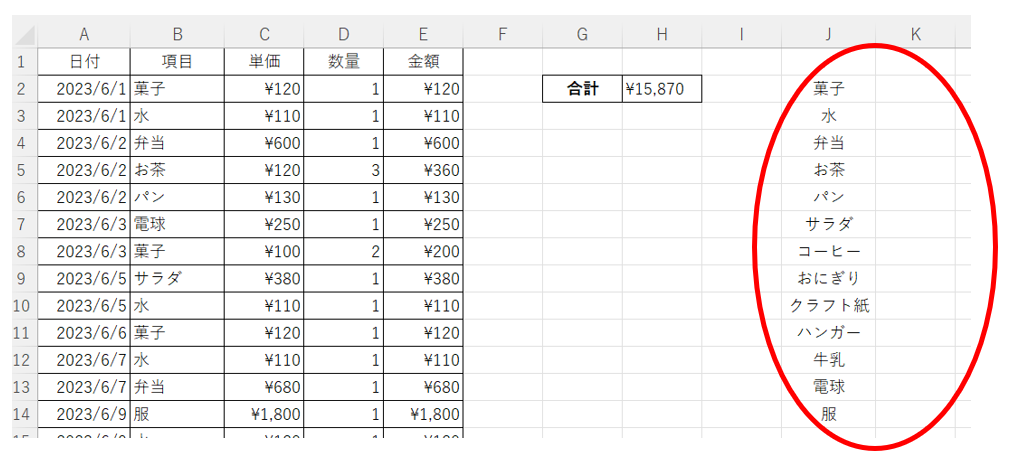Image resolution: width=1029 pixels, height=468 pixels.
Task: Select the 日付 header cell
Action: 84,62
